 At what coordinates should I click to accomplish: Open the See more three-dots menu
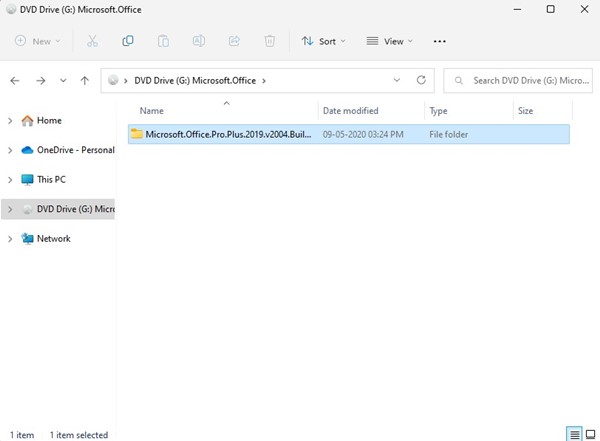click(x=440, y=41)
